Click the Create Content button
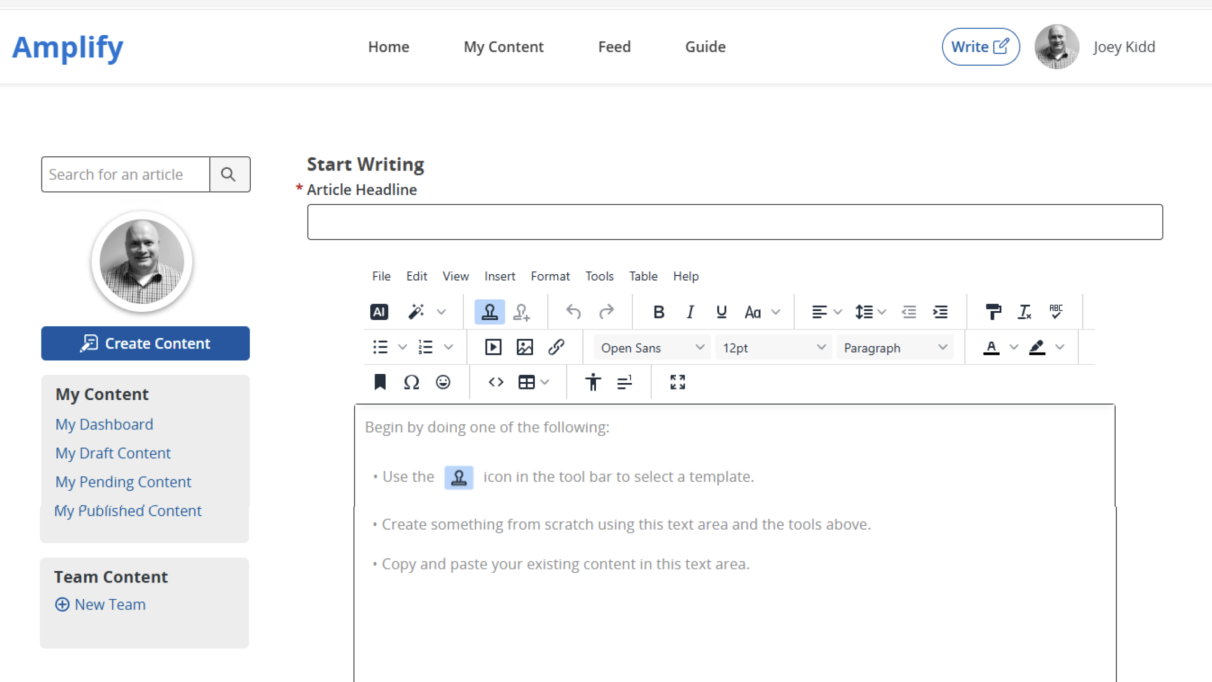Screen dimensions: 1212x682 (145, 343)
